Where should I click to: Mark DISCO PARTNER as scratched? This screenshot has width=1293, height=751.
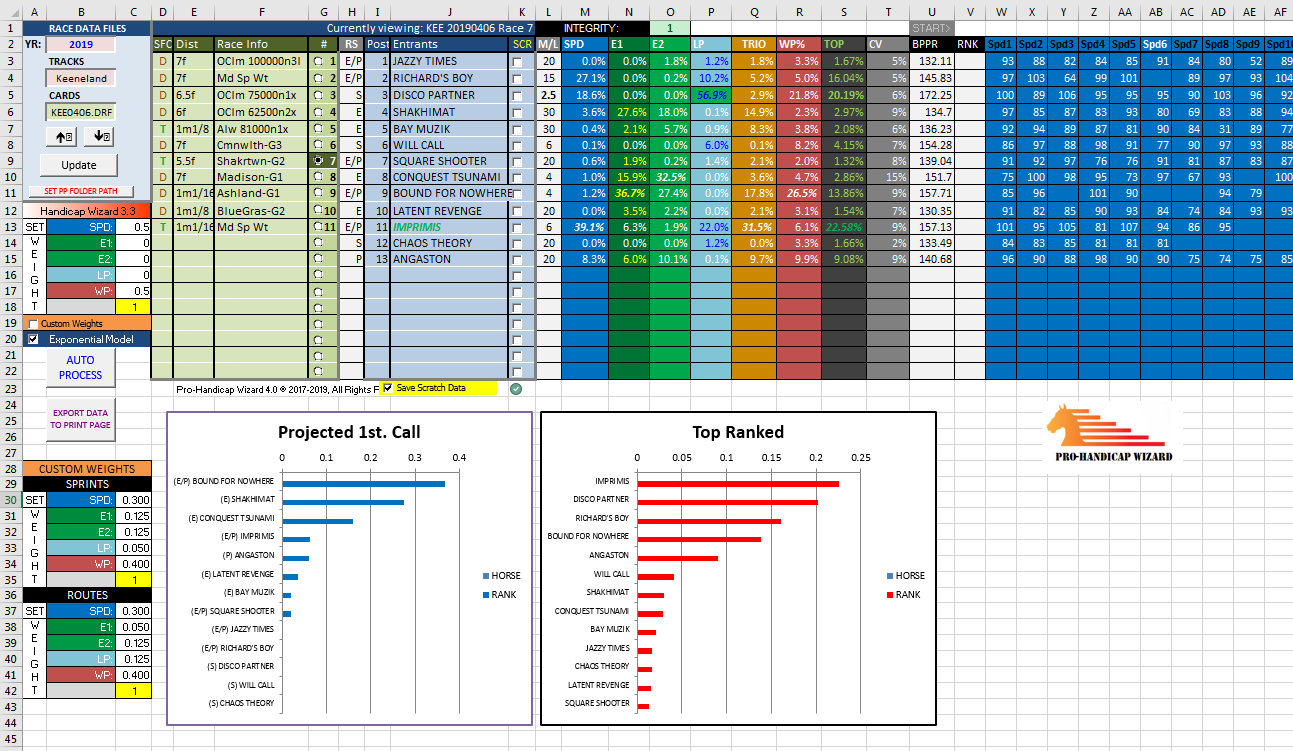tap(517, 95)
